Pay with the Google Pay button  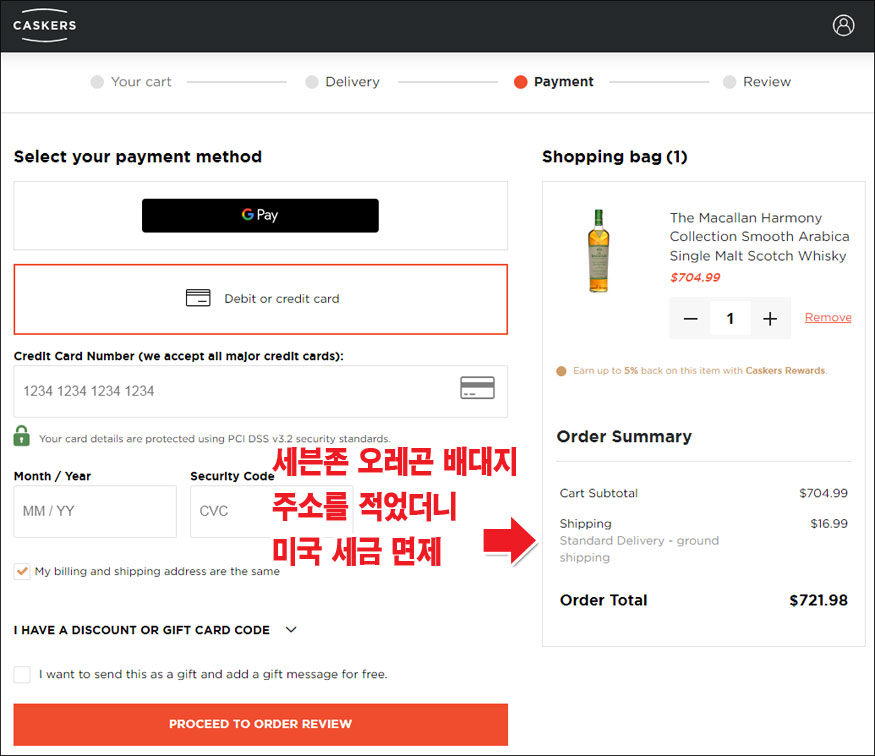pyautogui.click(x=260, y=215)
